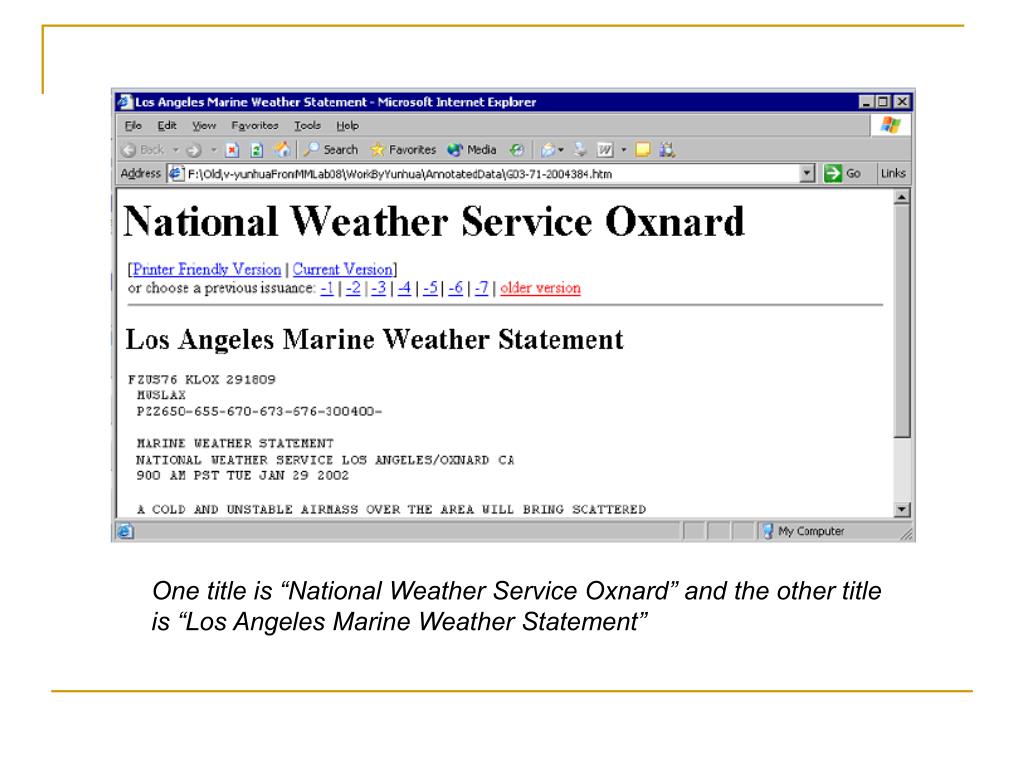Maximize the Internet Explorer window
The width and height of the screenshot is (1024, 768).
pyautogui.click(x=882, y=102)
